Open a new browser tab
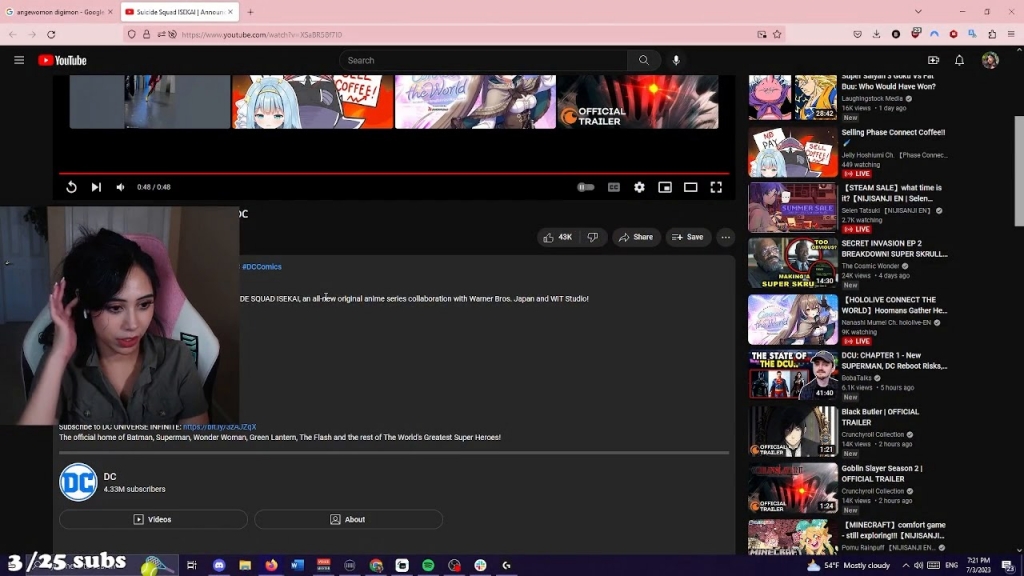Screen dimensions: 1024x576 tap(250, 12)
